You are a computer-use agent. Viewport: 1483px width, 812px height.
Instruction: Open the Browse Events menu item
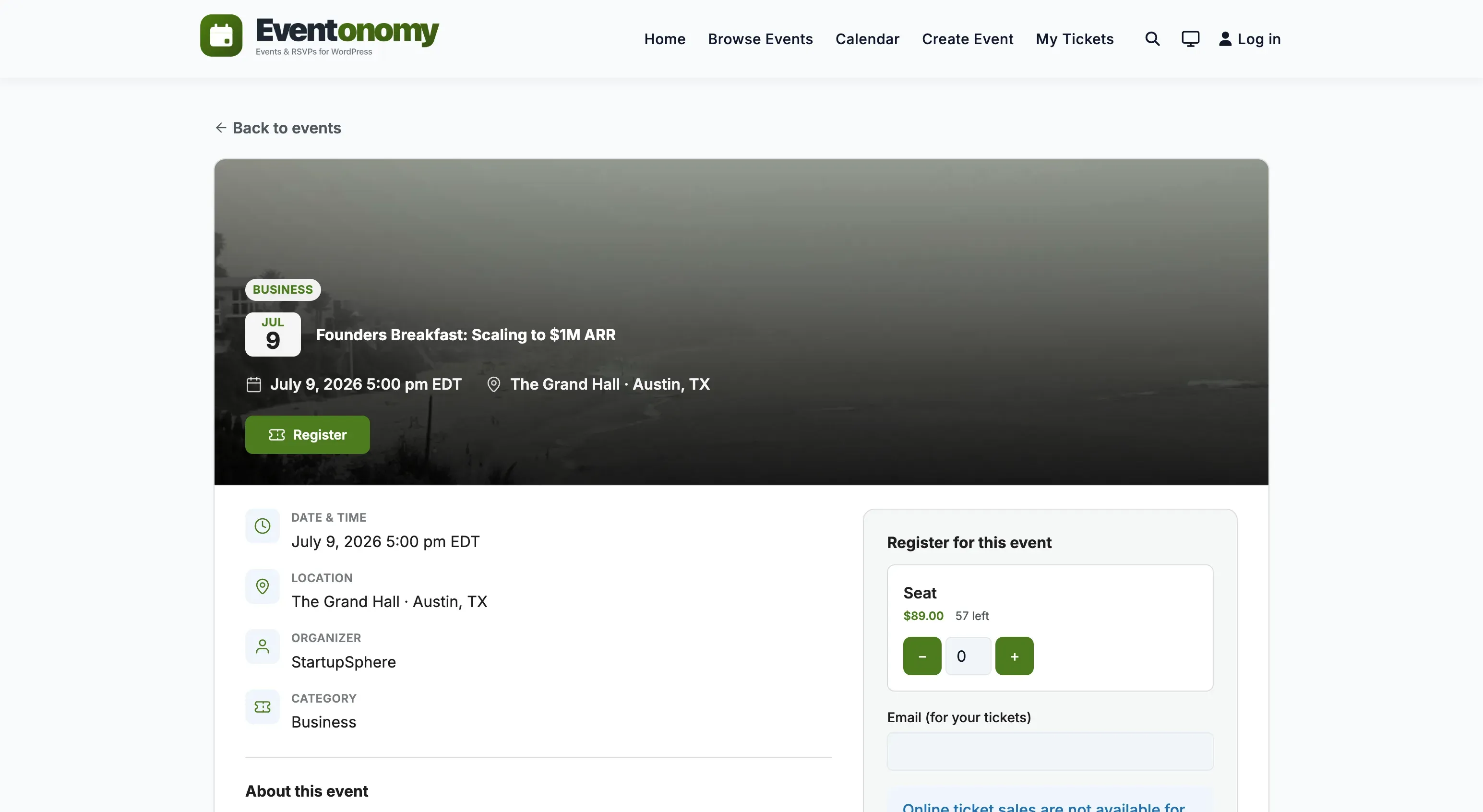pyautogui.click(x=760, y=39)
